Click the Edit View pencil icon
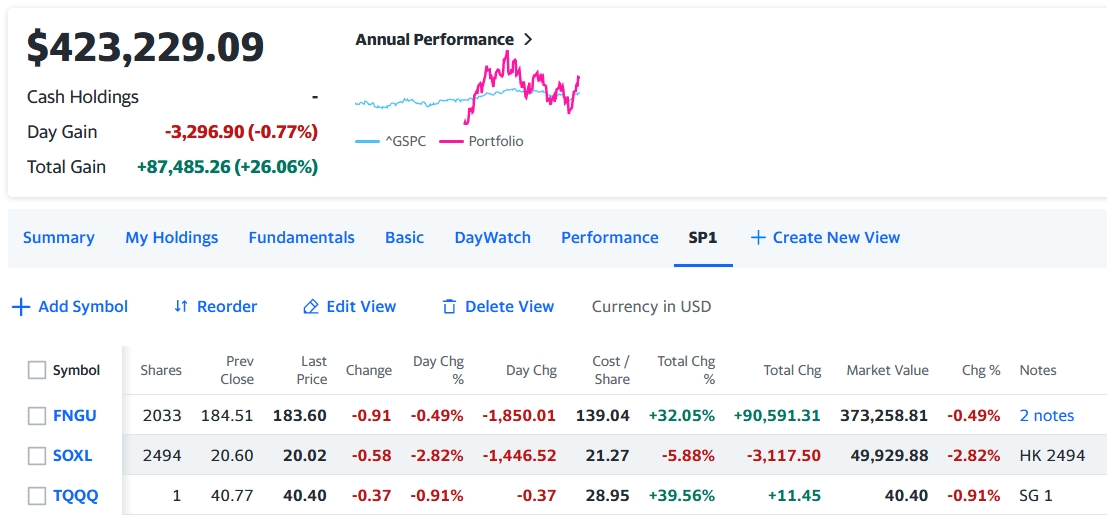The image size is (1107, 521). [311, 307]
